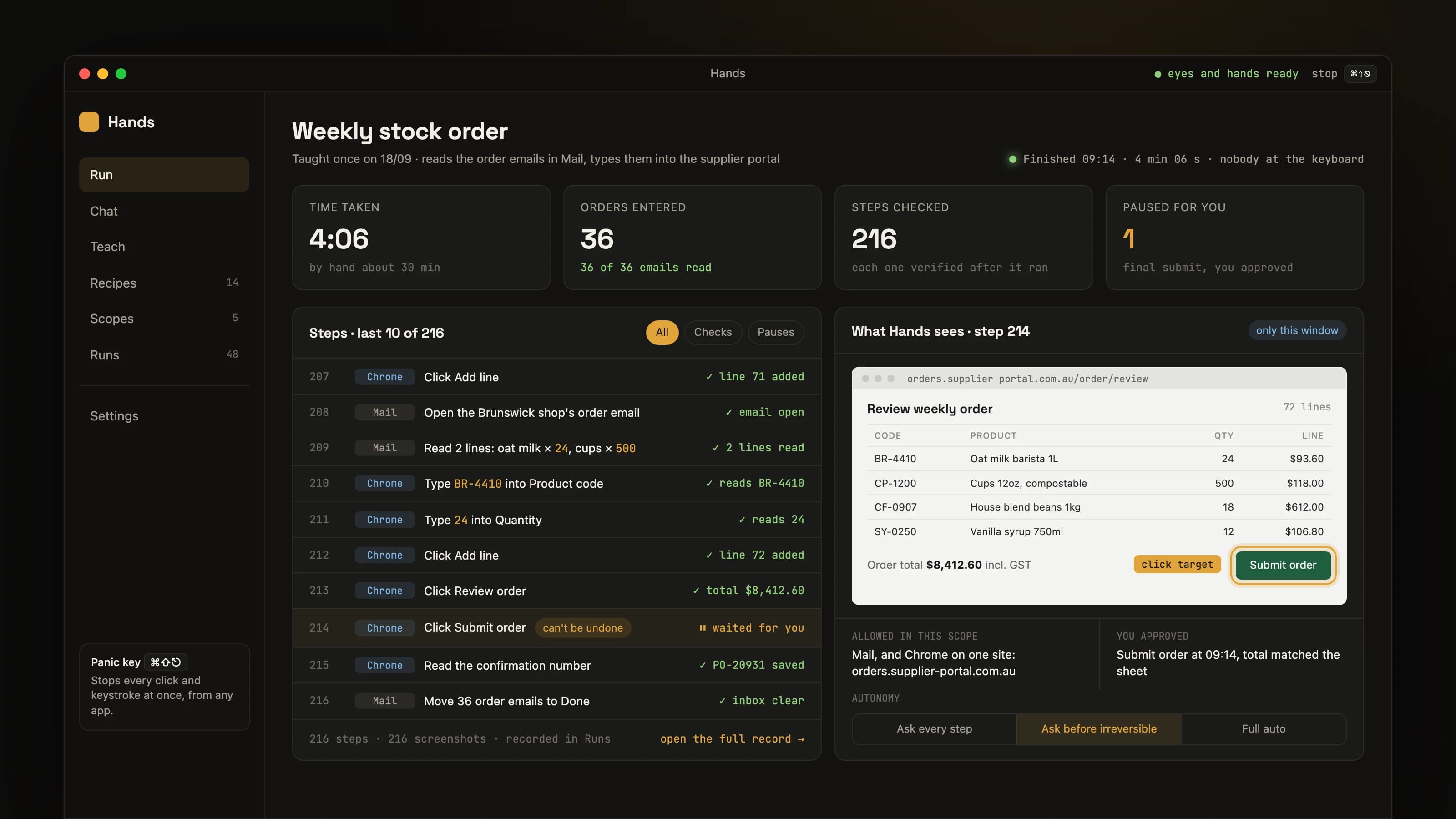Image resolution: width=1456 pixels, height=819 pixels.
Task: Click the 72 lines count in preview
Action: coord(1306,407)
